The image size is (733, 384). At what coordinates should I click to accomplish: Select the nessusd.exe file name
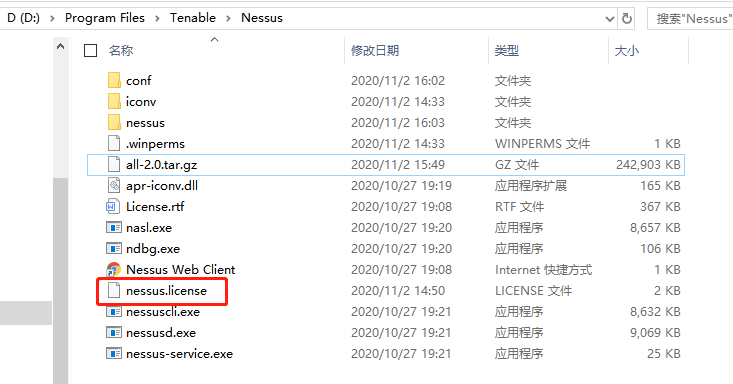pos(161,333)
